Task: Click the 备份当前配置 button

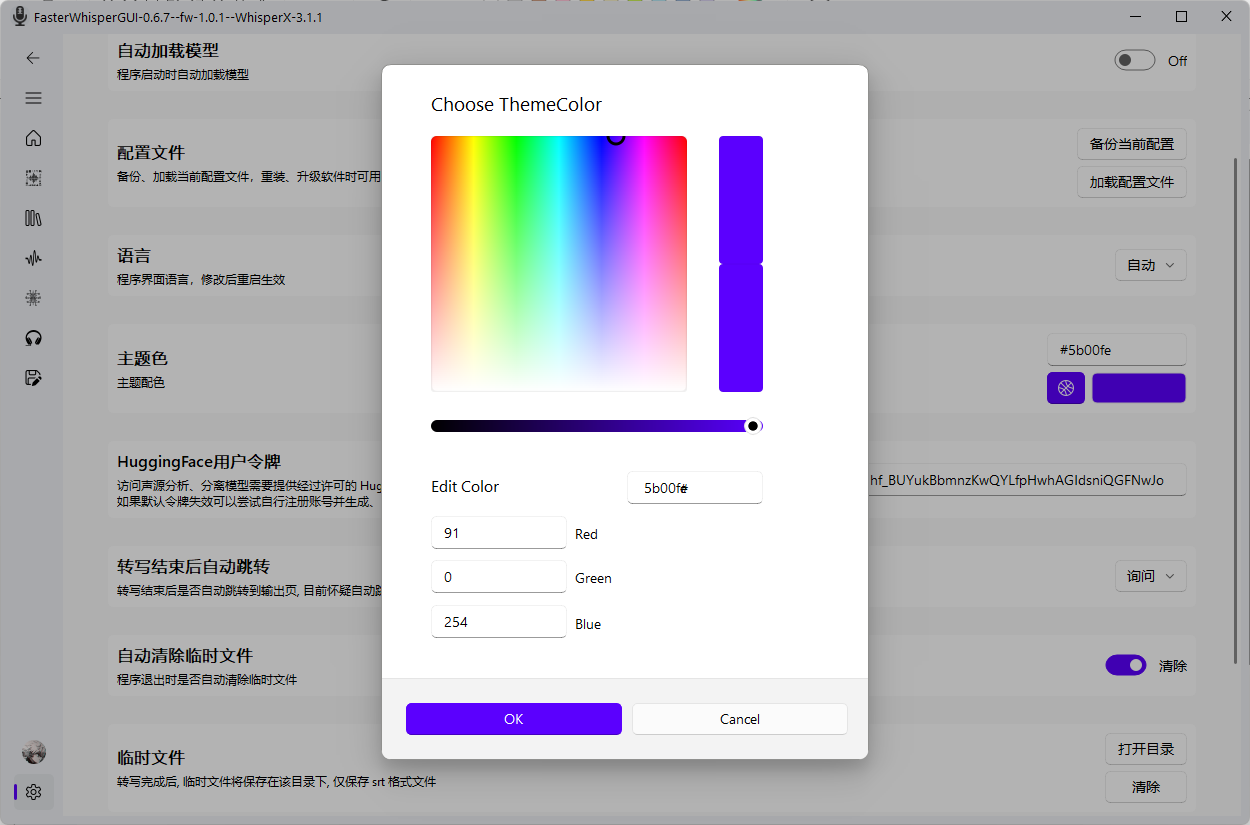Action: [x=1131, y=144]
